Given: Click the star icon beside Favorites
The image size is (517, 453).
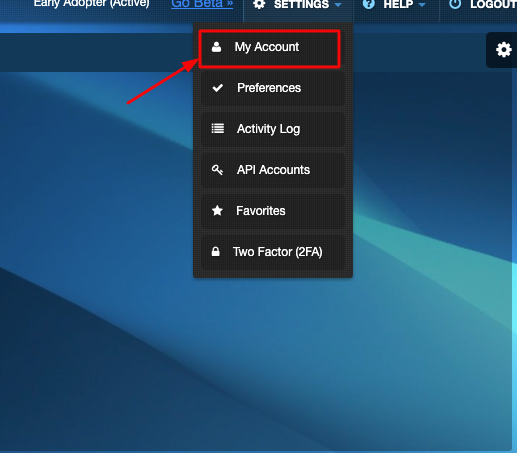Looking at the screenshot, I should pyautogui.click(x=217, y=211).
